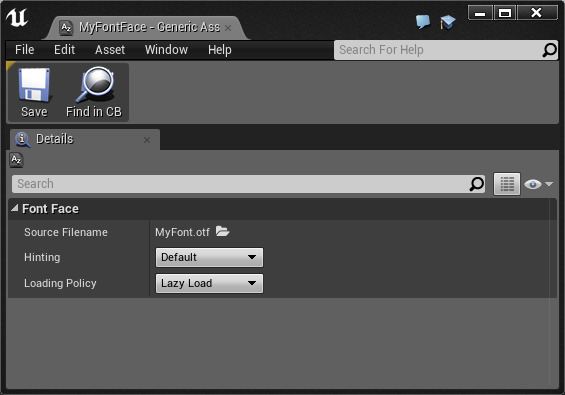Open the chat bubble feedback icon

[x=423, y=22]
